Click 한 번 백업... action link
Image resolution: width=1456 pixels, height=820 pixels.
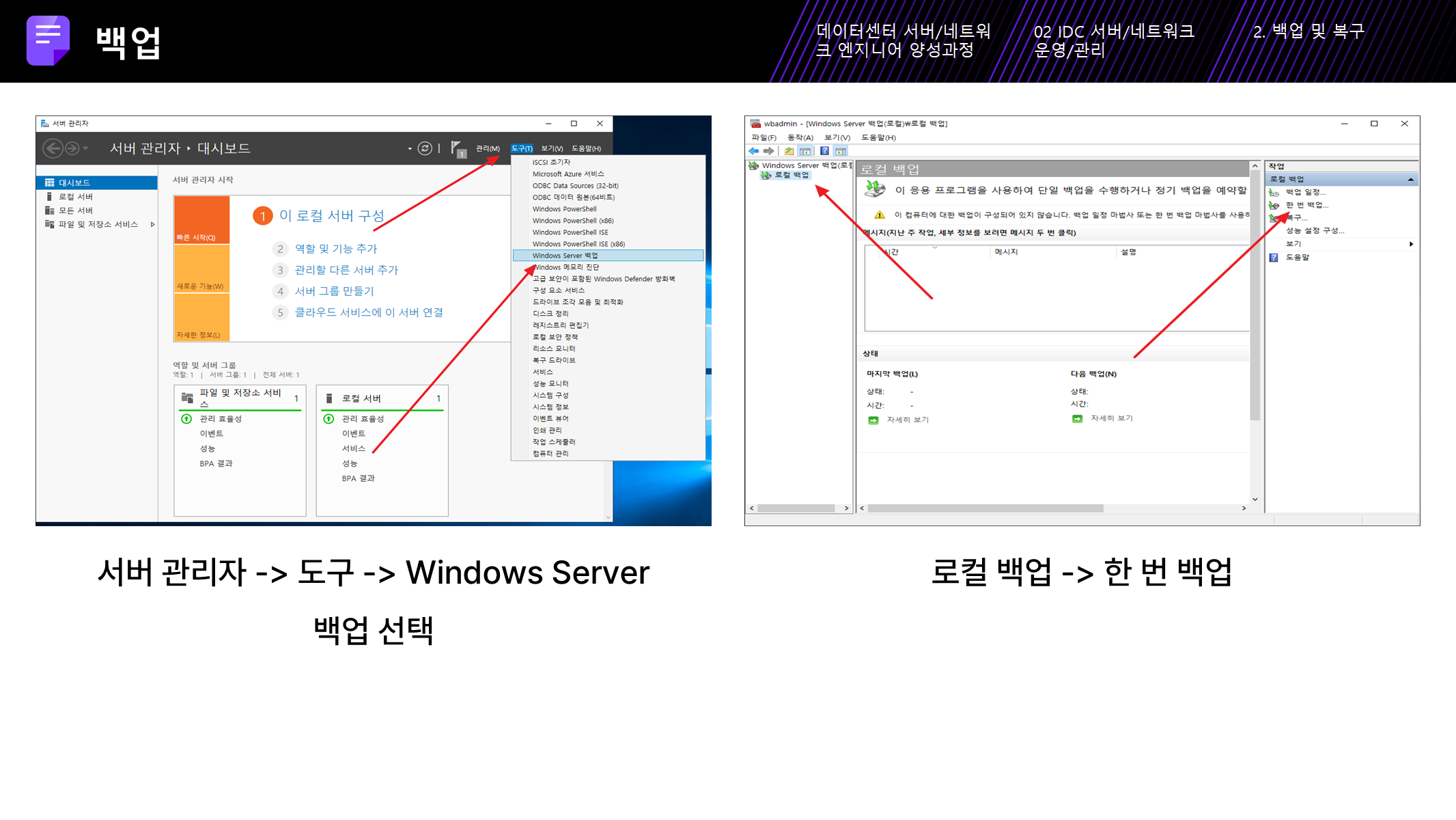point(1306,205)
